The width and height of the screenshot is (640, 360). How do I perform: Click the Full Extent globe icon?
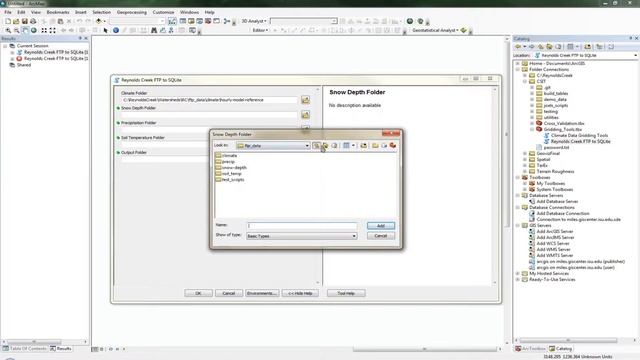pos(34,31)
